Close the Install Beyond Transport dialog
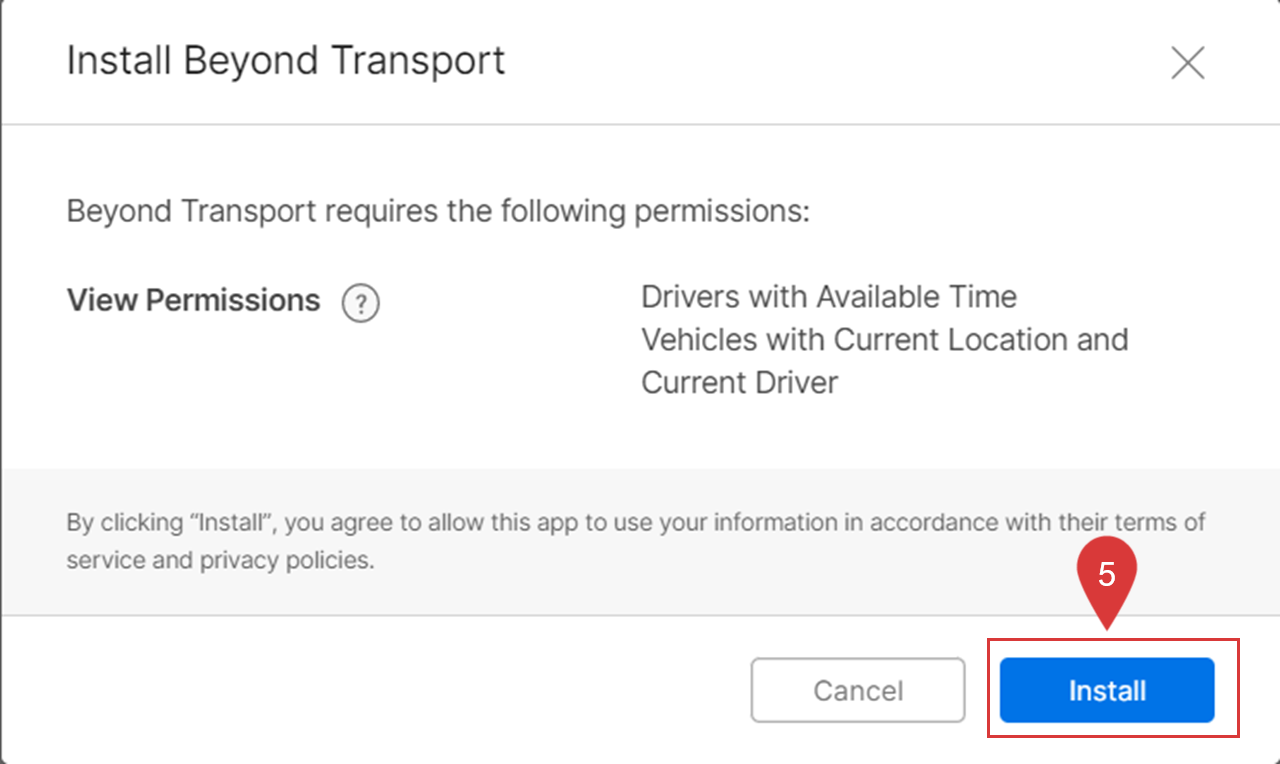The height and width of the screenshot is (764, 1280). pyautogui.click(x=1187, y=63)
